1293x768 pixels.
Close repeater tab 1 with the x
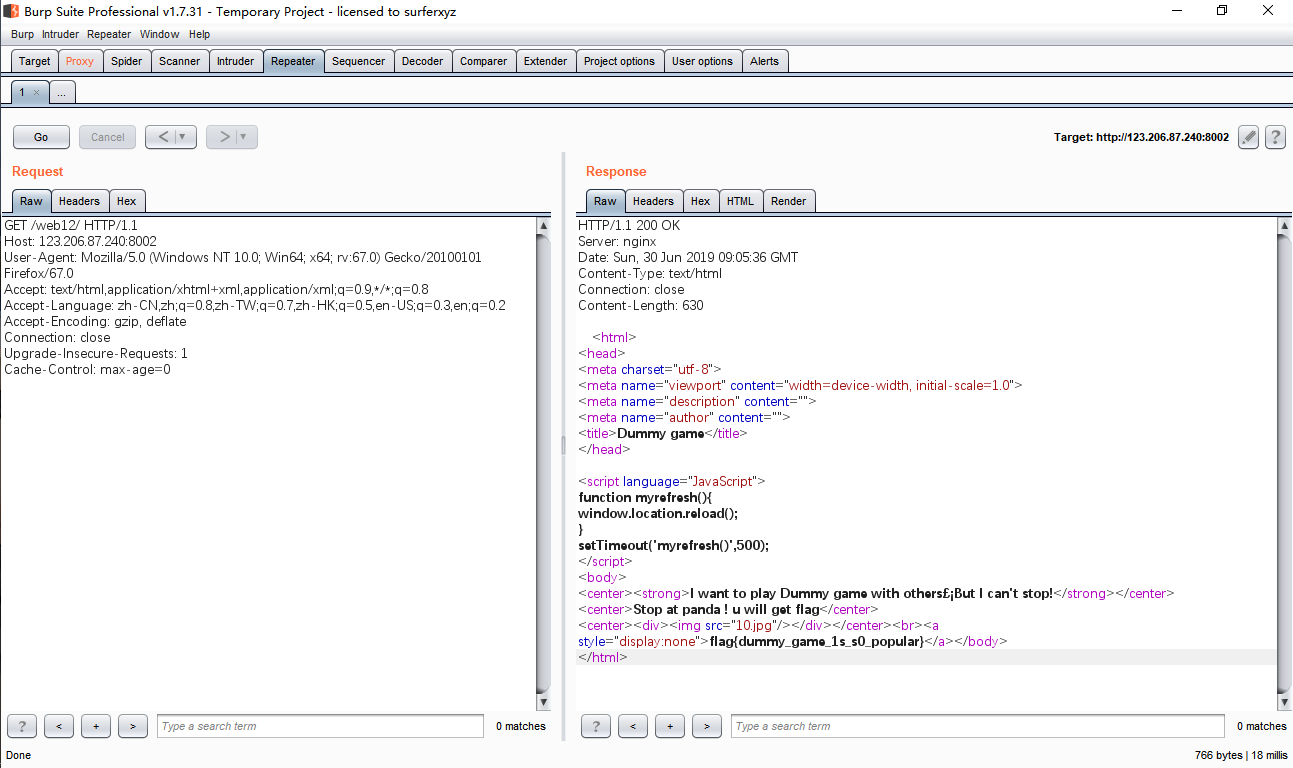pyautogui.click(x=36, y=92)
